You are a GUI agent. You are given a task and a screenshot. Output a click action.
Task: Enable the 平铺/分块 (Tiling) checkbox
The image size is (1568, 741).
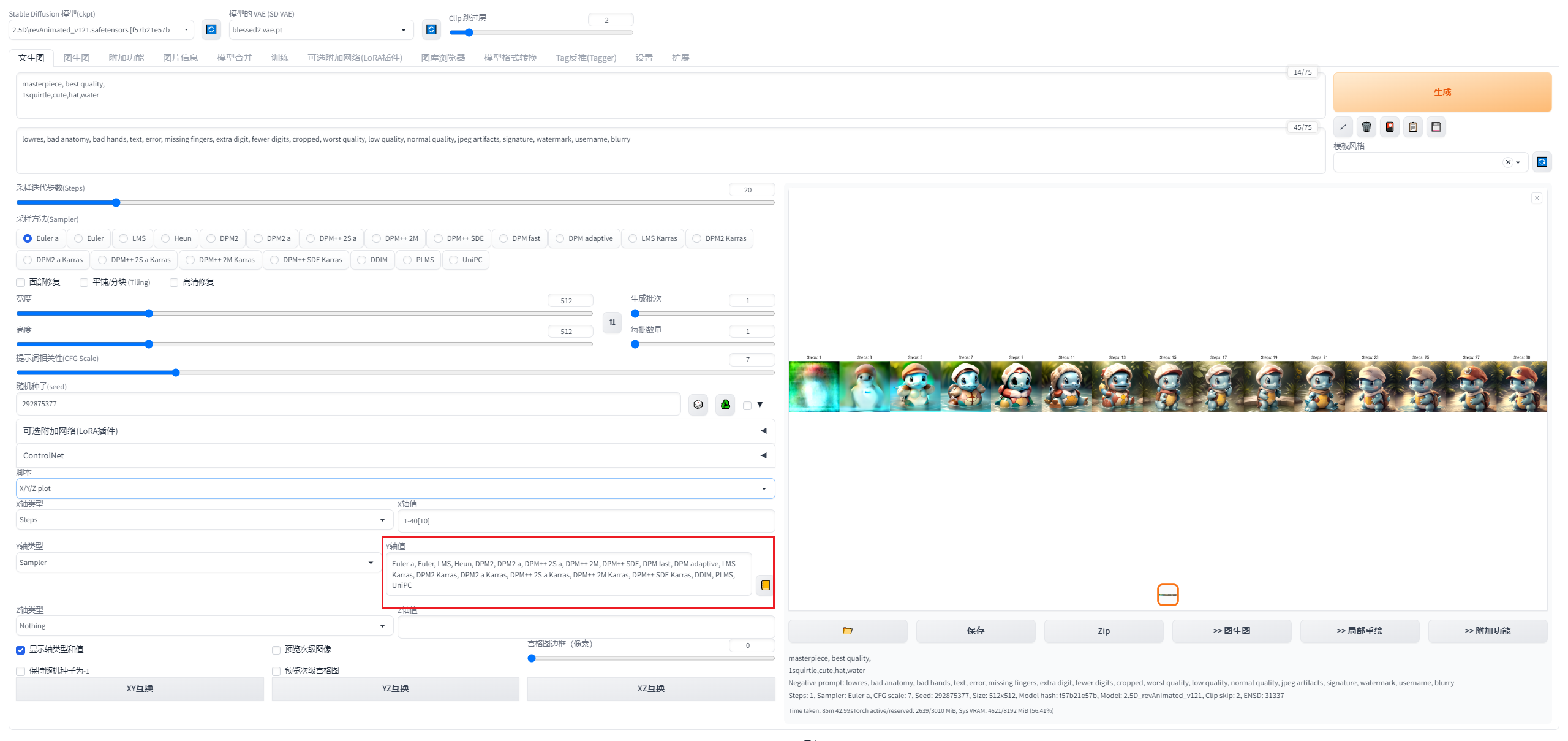[x=84, y=283]
